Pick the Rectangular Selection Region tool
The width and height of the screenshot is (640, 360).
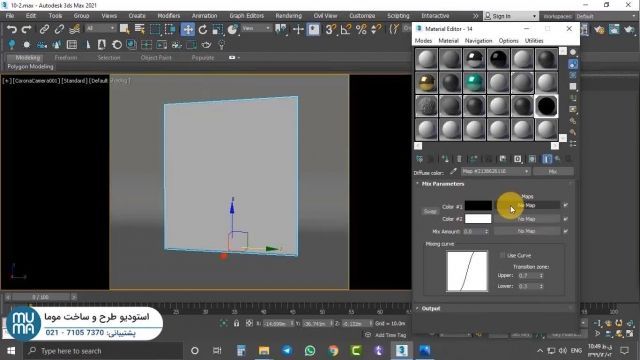[x=155, y=29]
